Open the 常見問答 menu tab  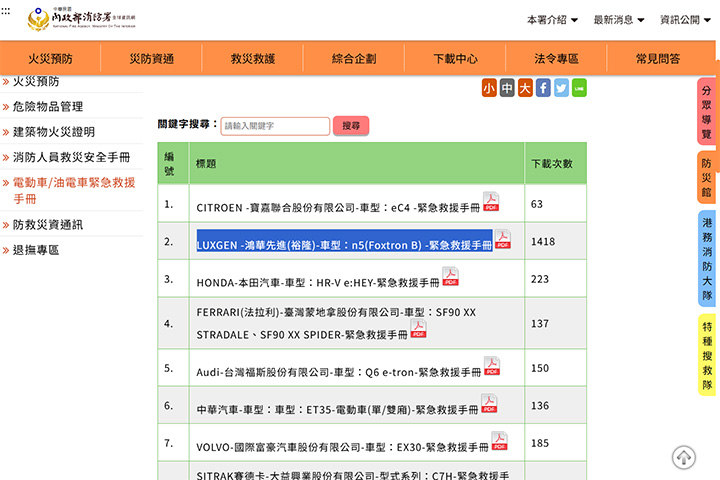coord(658,58)
